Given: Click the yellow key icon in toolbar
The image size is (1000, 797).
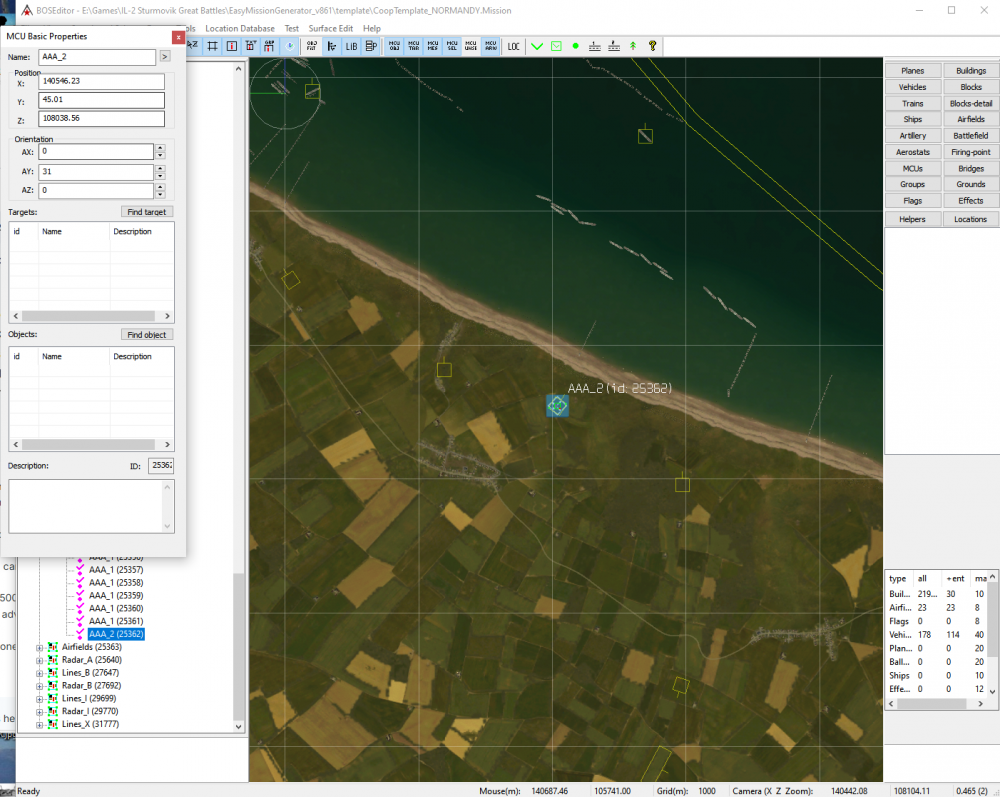Looking at the screenshot, I should (x=652, y=46).
